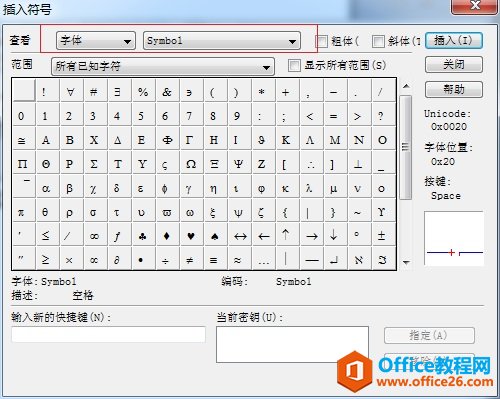Select the bullet dot symbol

pos(143,259)
